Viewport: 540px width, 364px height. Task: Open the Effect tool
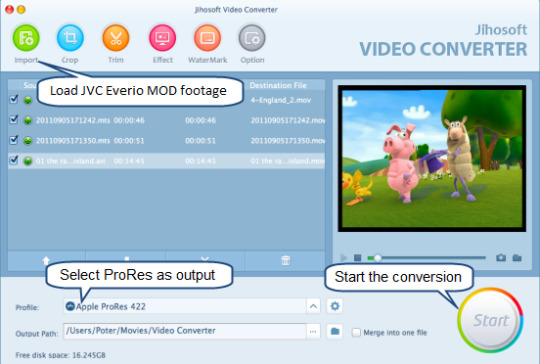pos(163,38)
